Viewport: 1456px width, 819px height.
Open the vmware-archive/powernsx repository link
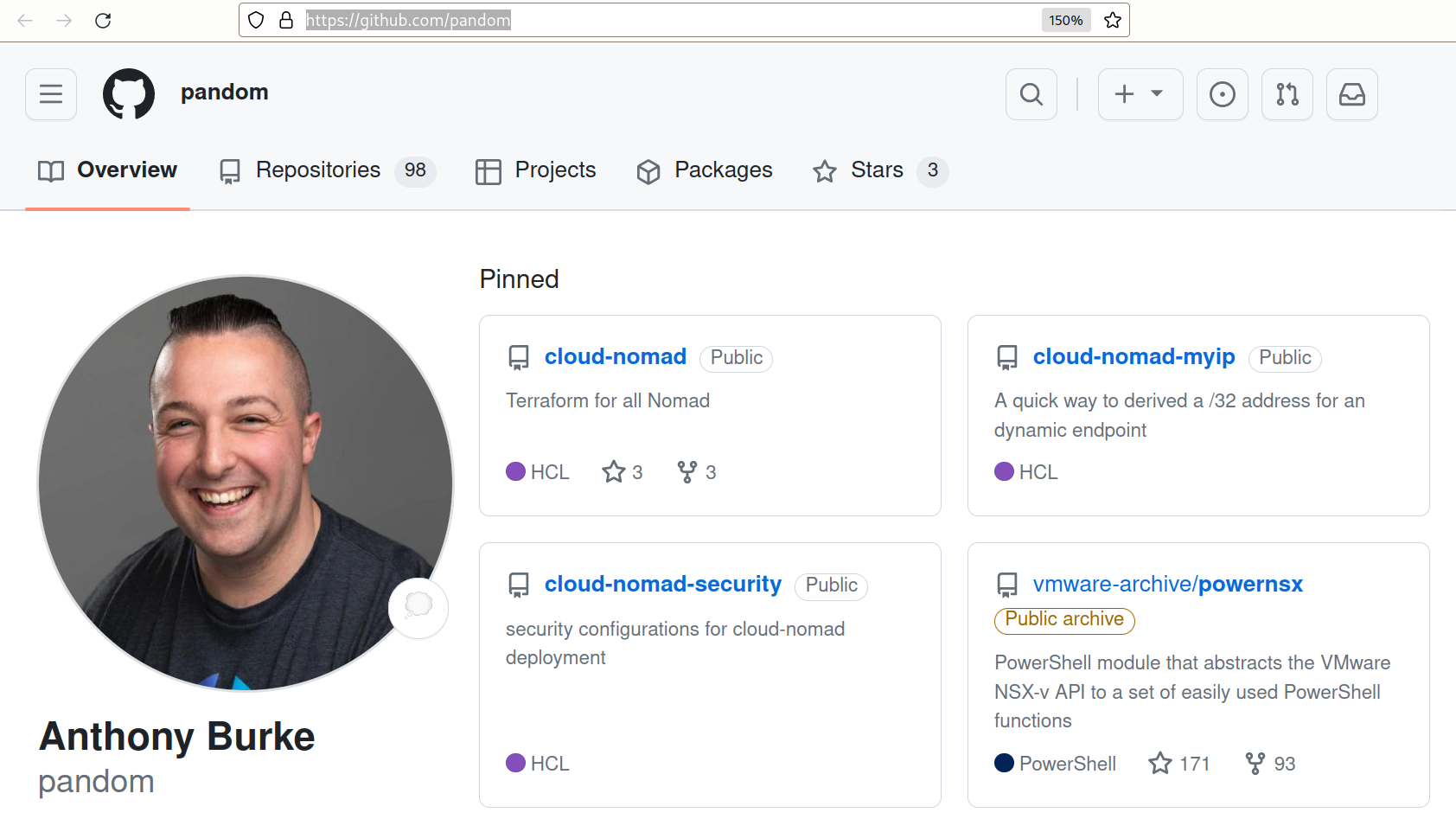point(1168,584)
